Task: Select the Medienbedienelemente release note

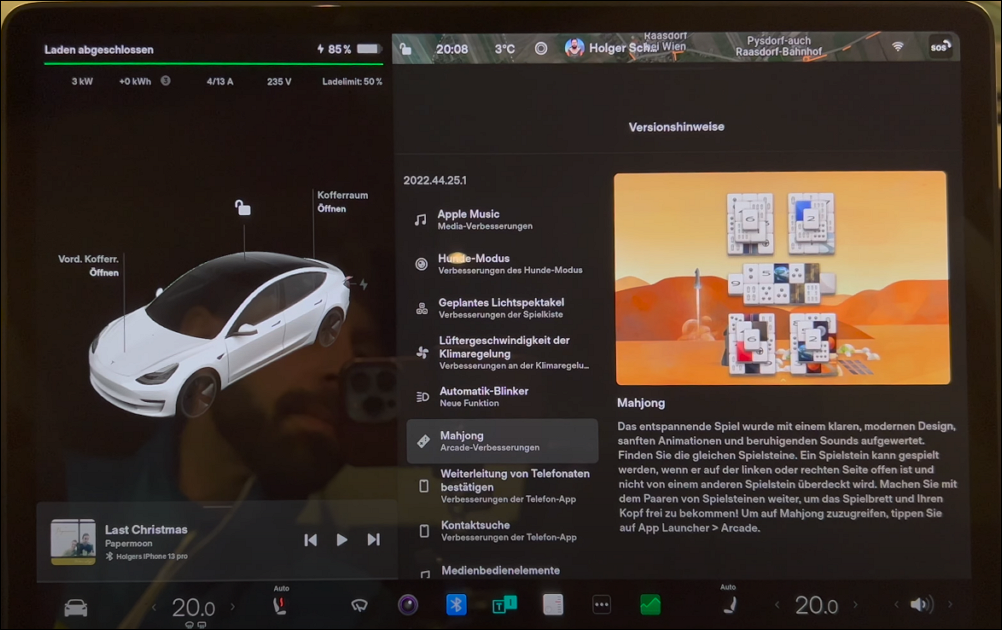Action: point(502,571)
